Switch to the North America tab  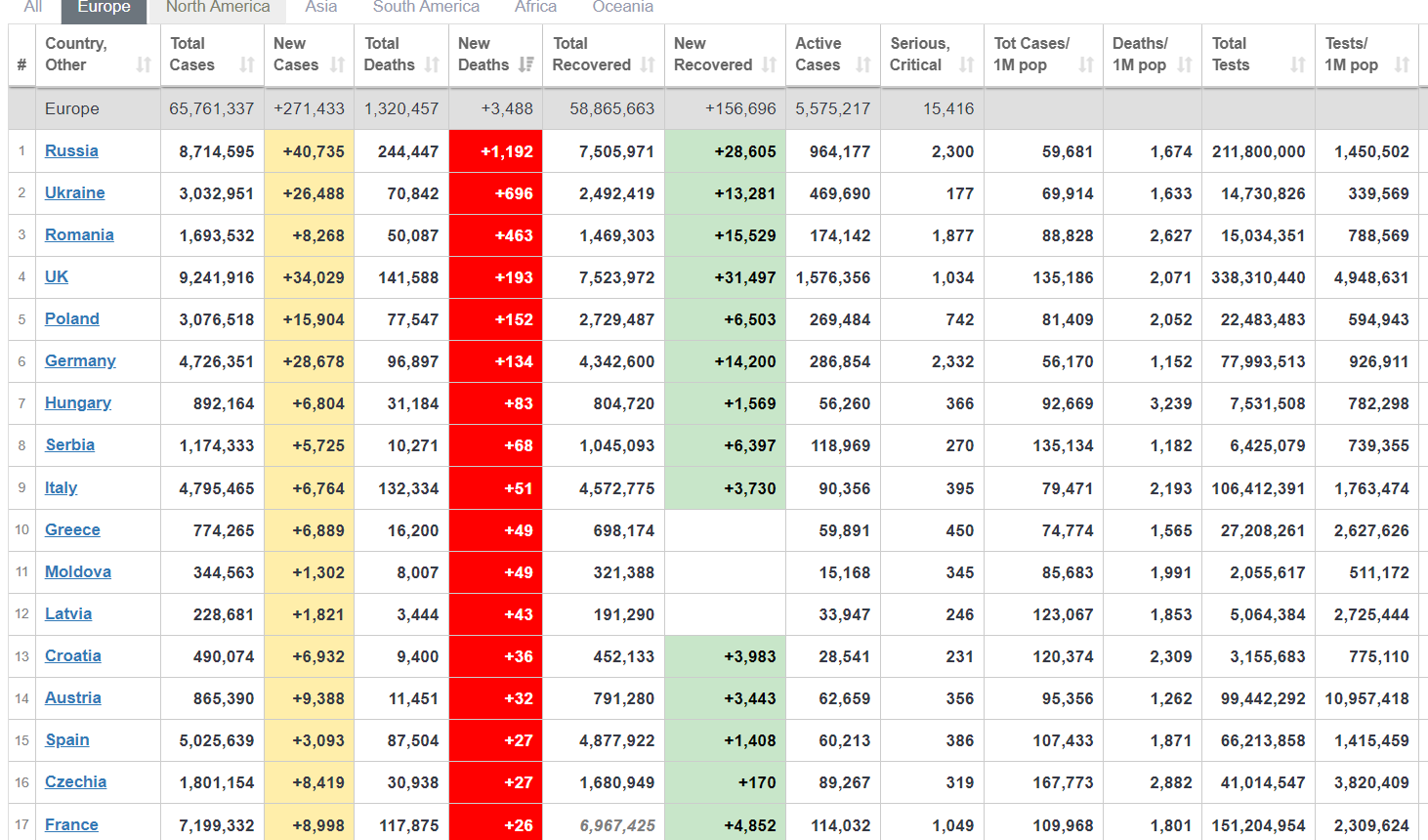tap(217, 8)
